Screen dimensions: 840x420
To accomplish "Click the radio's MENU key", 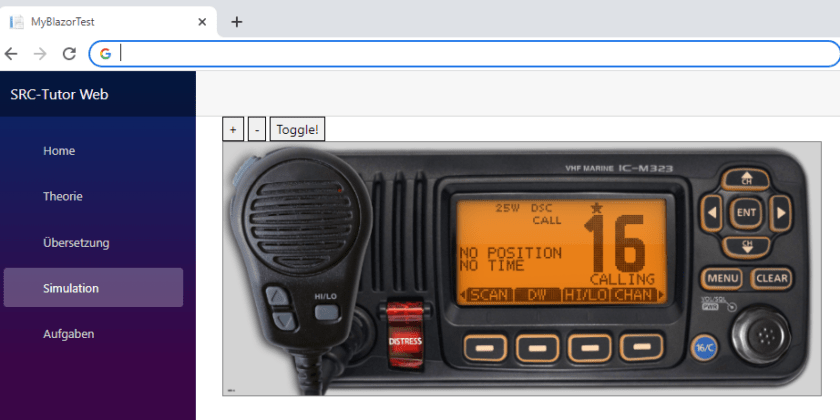I will click(x=722, y=279).
